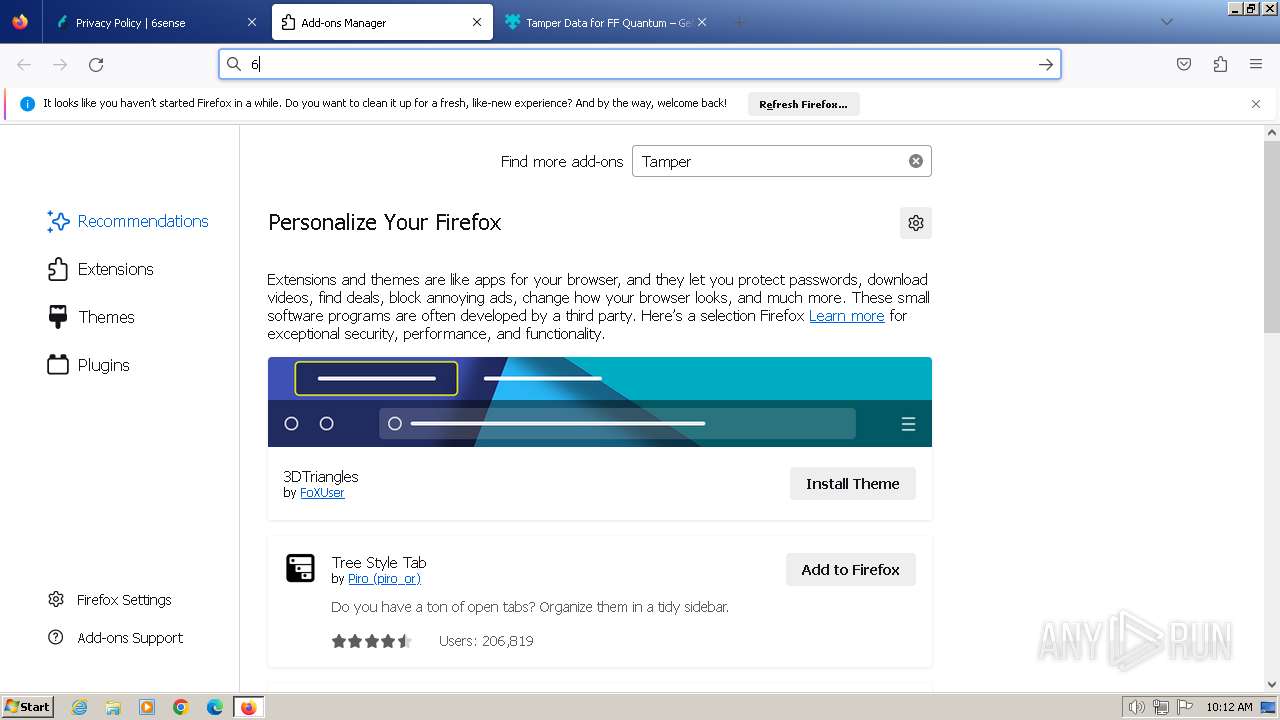Viewport: 1280px width, 720px height.
Task: Go forward to next page
Action: click(x=60, y=64)
